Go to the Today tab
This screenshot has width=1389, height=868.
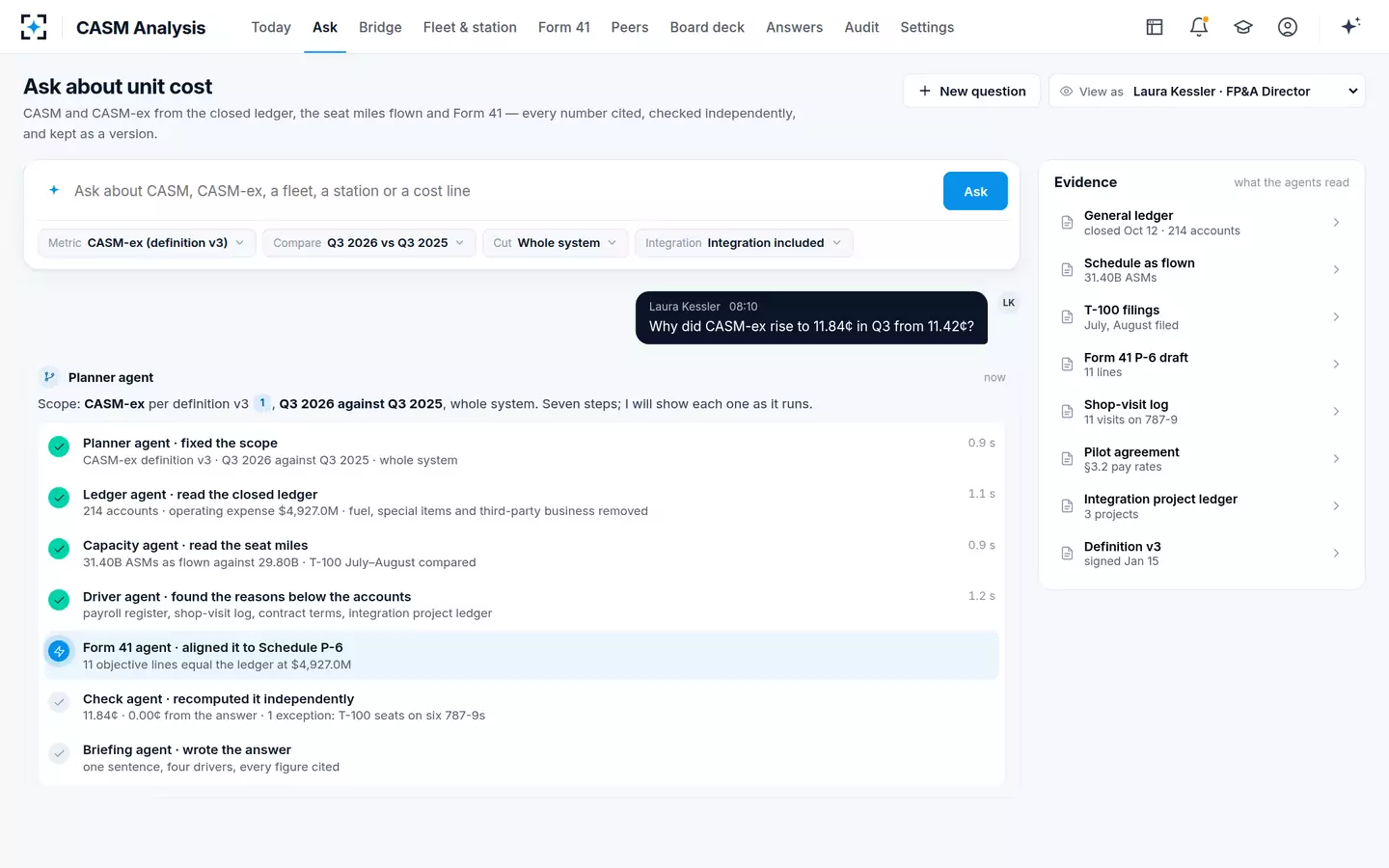coord(271,27)
